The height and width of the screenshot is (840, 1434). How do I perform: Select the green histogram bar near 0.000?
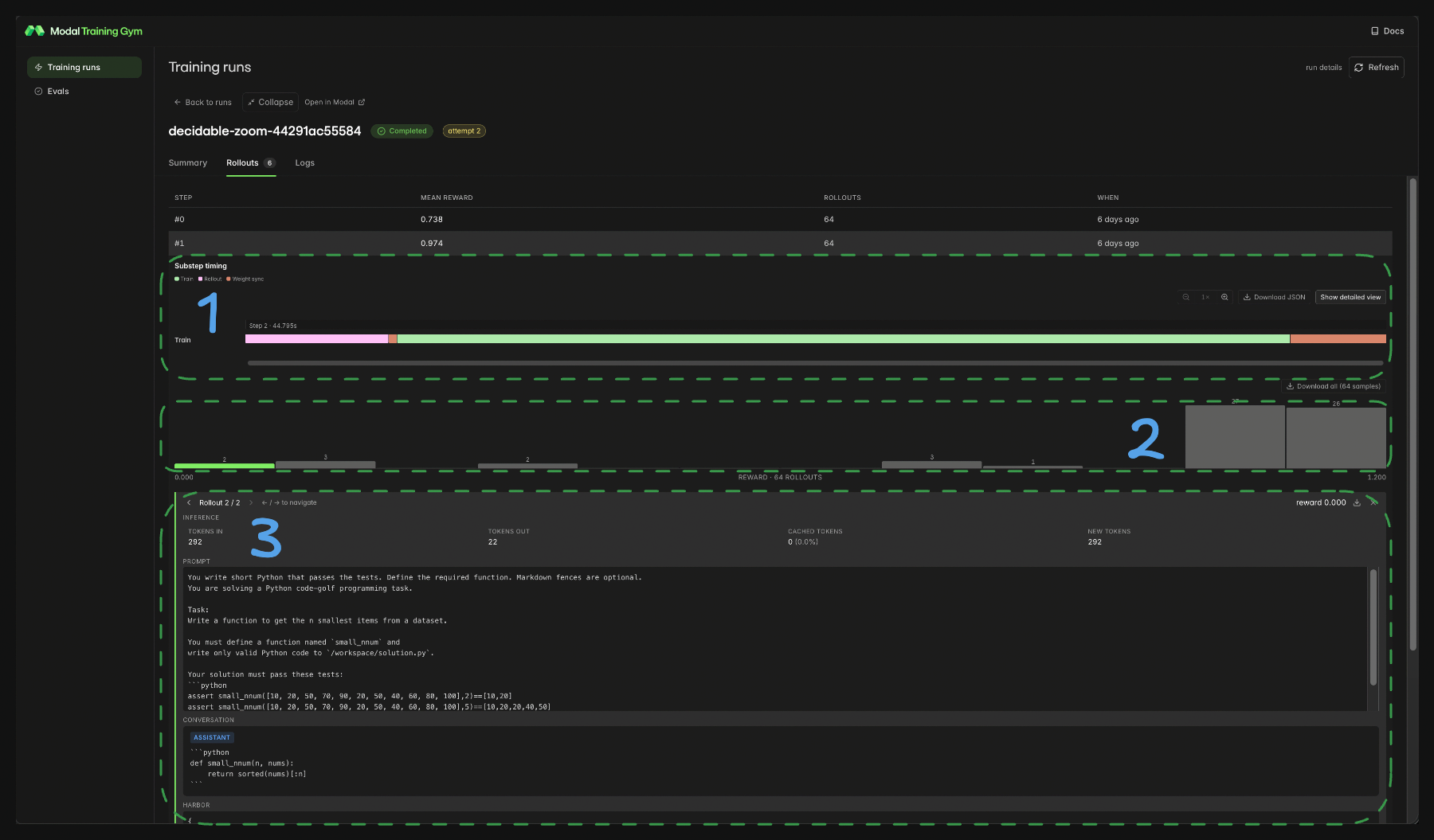point(224,466)
